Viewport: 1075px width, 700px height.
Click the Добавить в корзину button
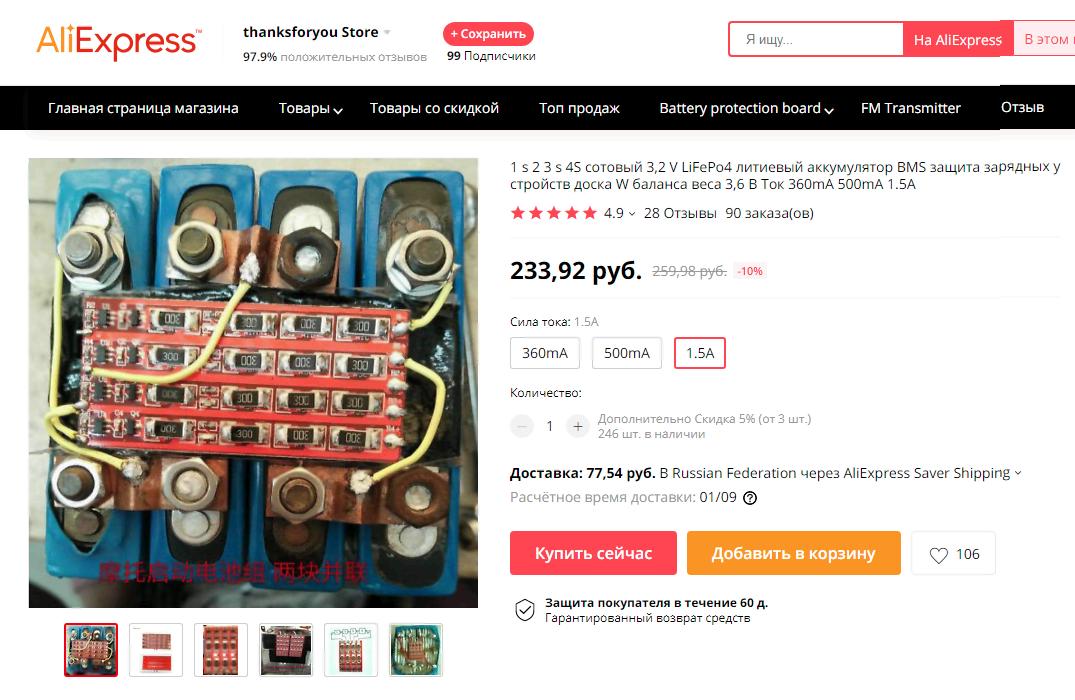(x=793, y=553)
